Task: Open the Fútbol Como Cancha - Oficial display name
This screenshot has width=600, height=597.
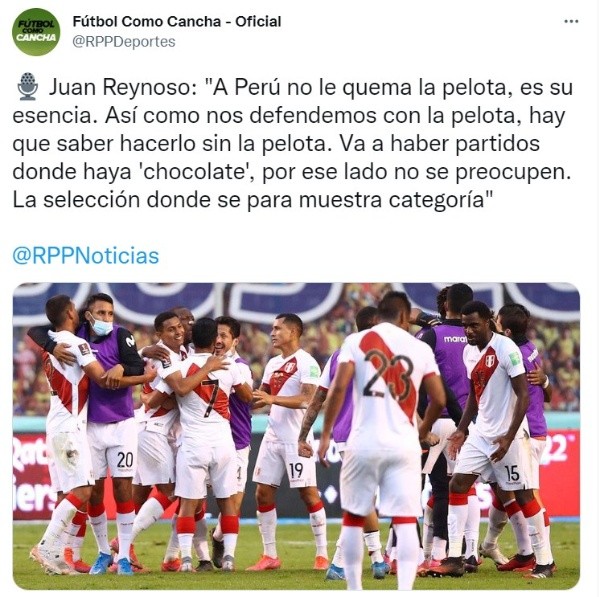Action: click(177, 21)
